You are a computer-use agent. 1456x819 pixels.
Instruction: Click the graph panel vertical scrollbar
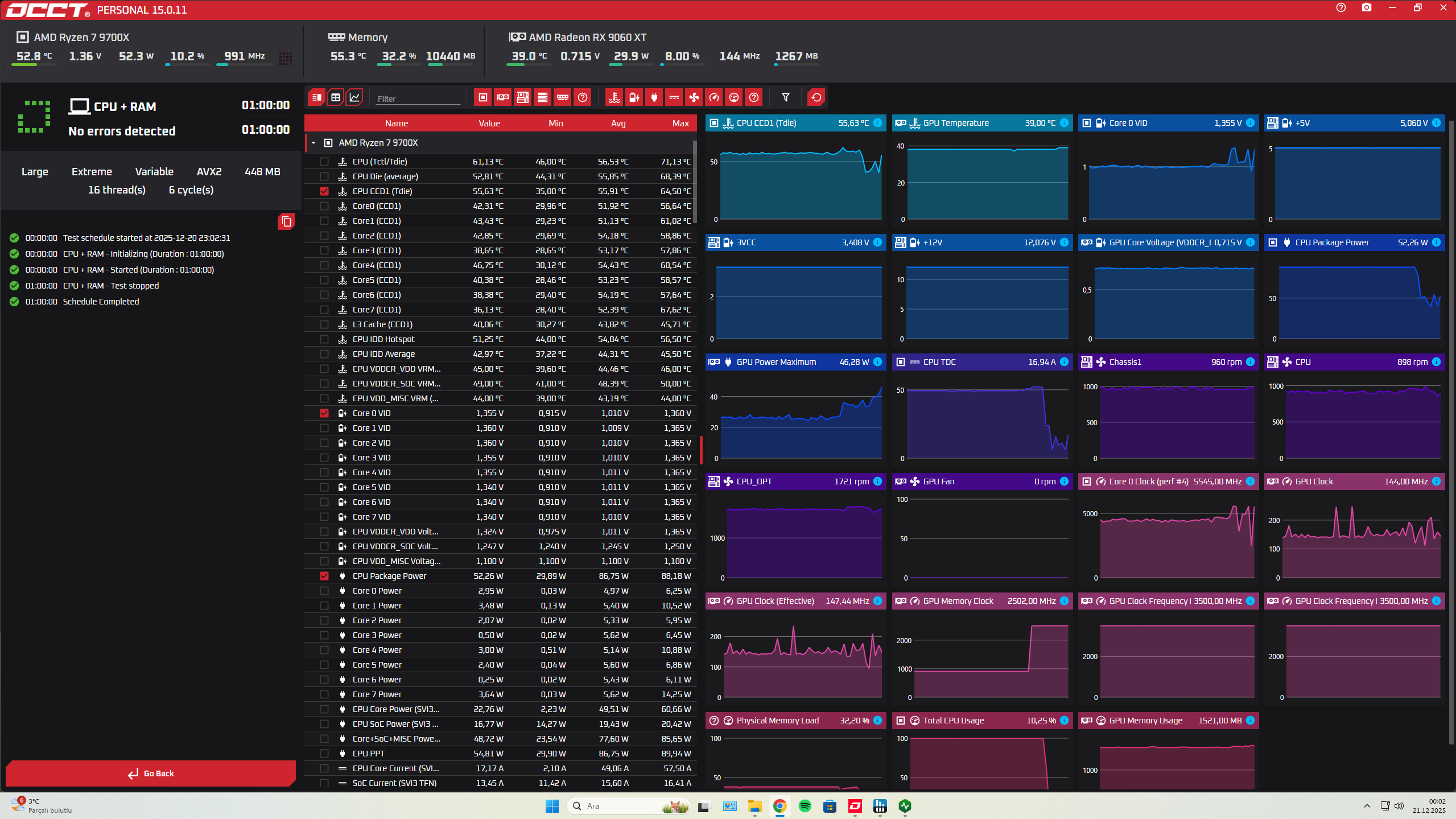[x=1451, y=433]
